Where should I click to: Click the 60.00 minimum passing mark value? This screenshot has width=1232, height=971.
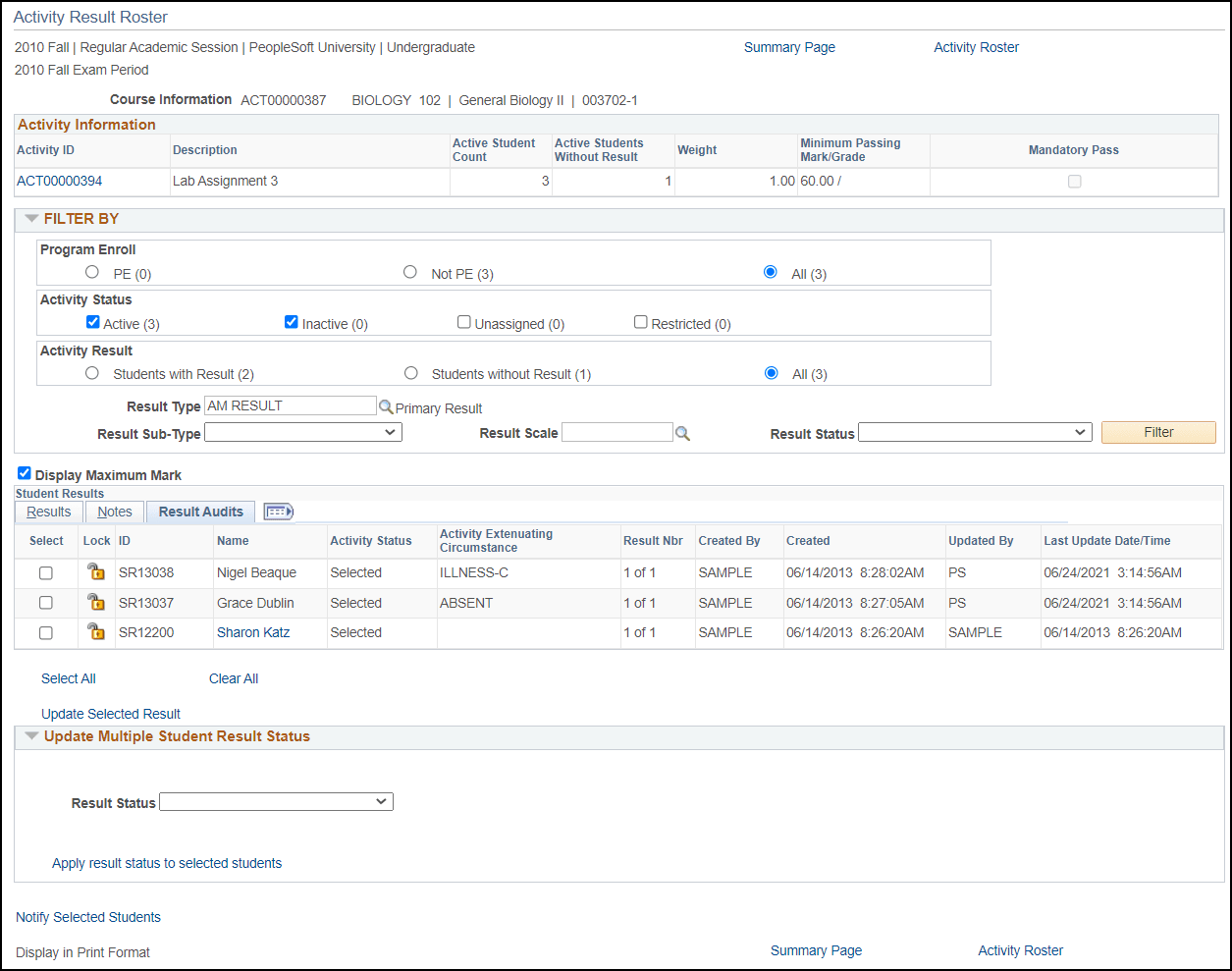(821, 181)
